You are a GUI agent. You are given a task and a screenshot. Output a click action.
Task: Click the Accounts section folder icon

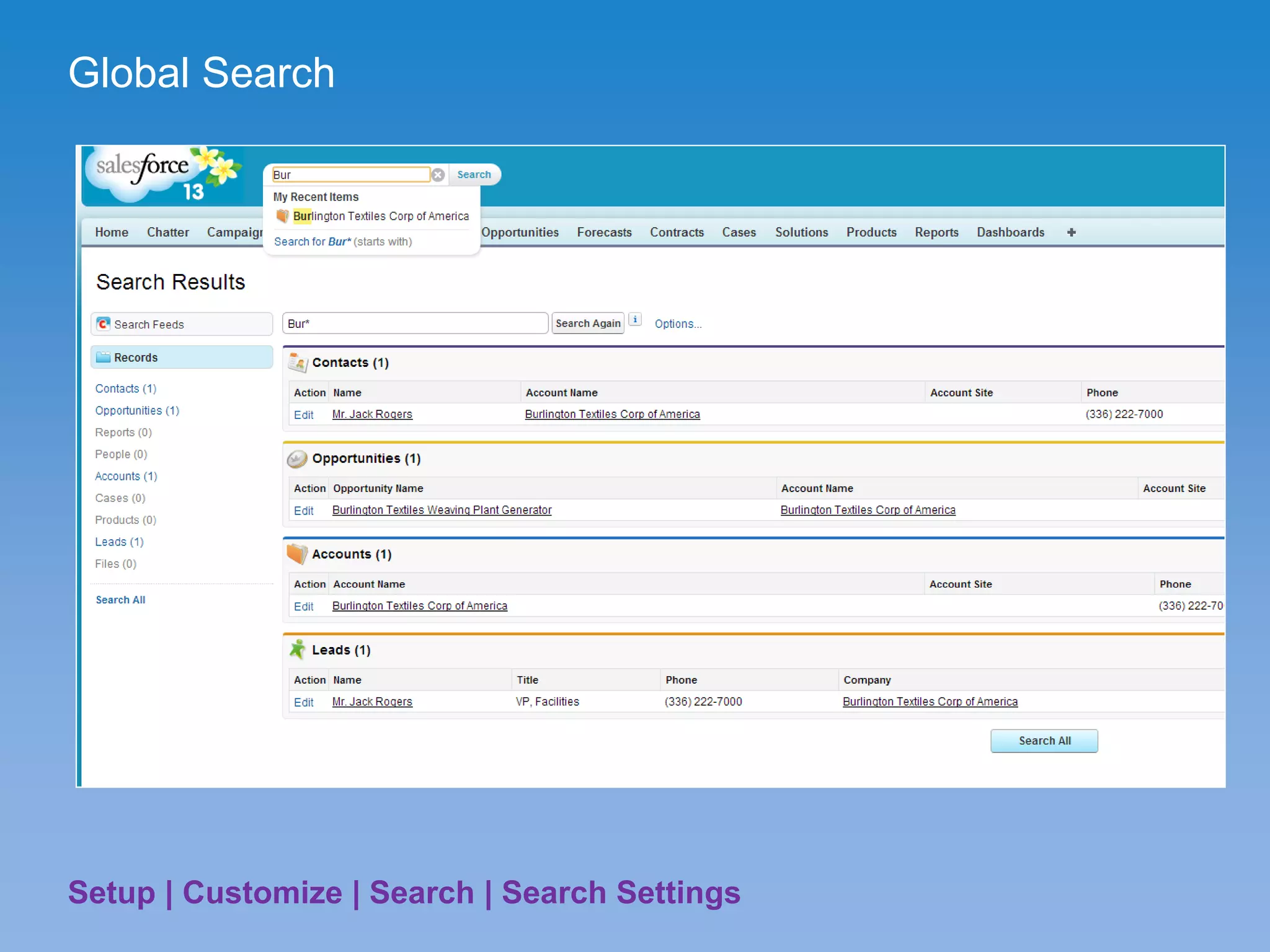[297, 554]
